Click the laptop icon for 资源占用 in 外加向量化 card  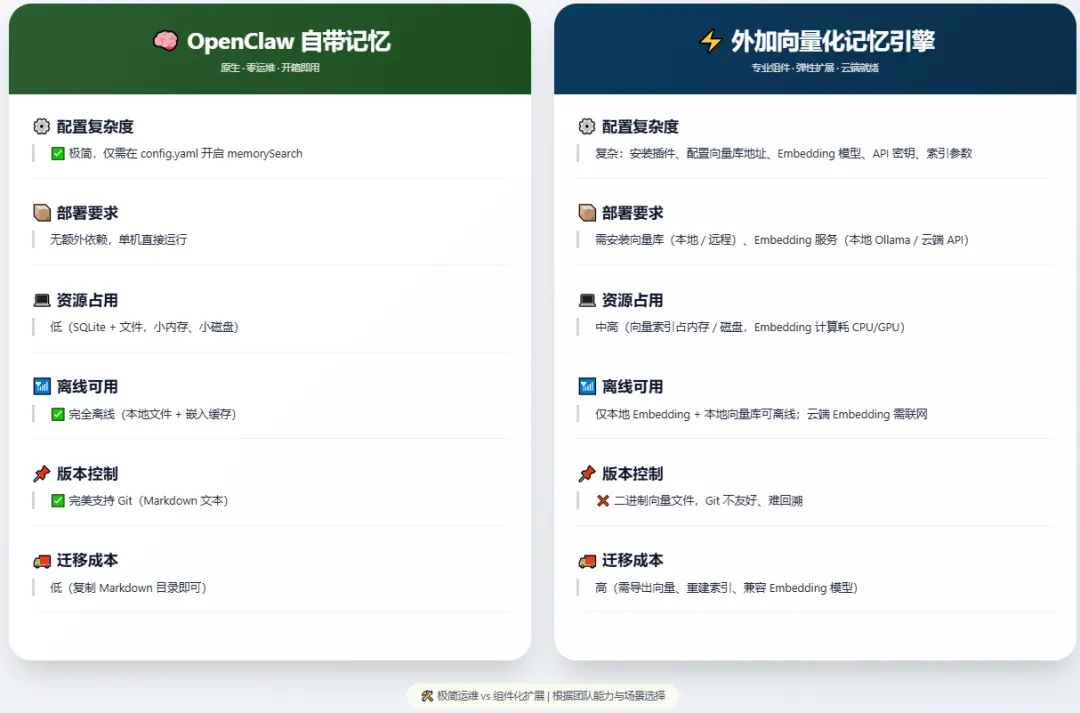coord(587,300)
